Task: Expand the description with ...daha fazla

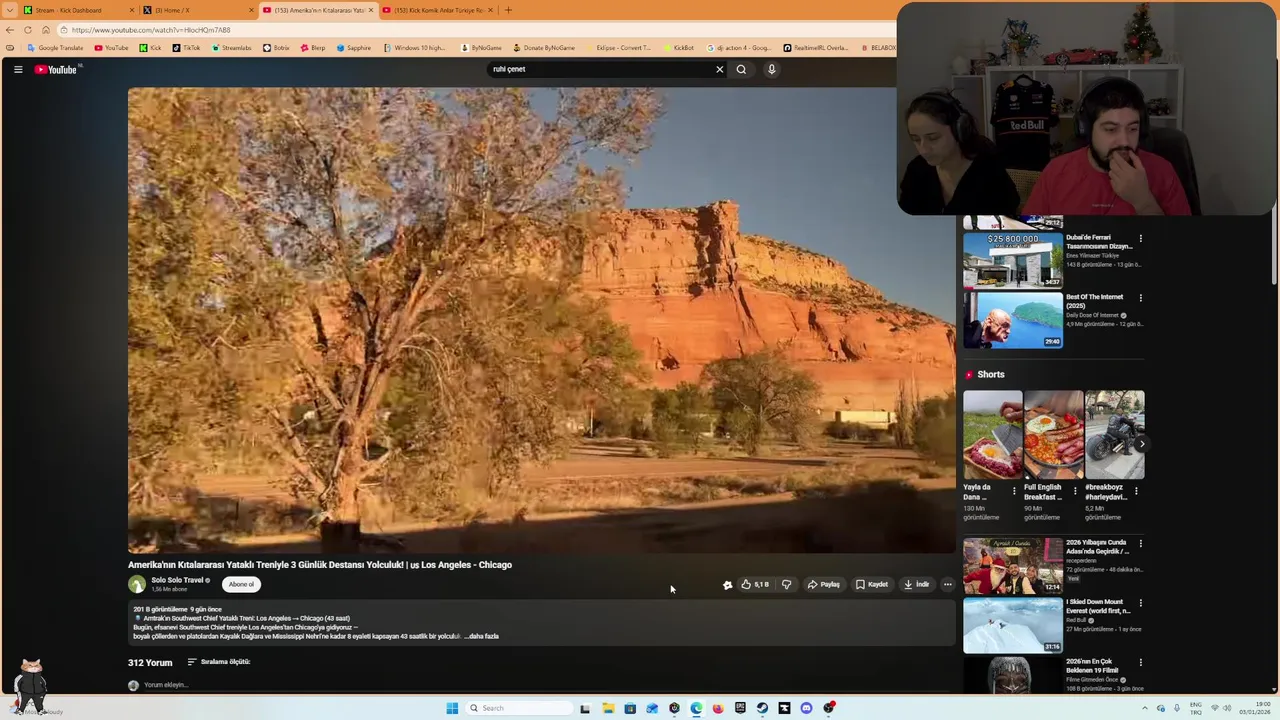Action: pyautogui.click(x=482, y=636)
